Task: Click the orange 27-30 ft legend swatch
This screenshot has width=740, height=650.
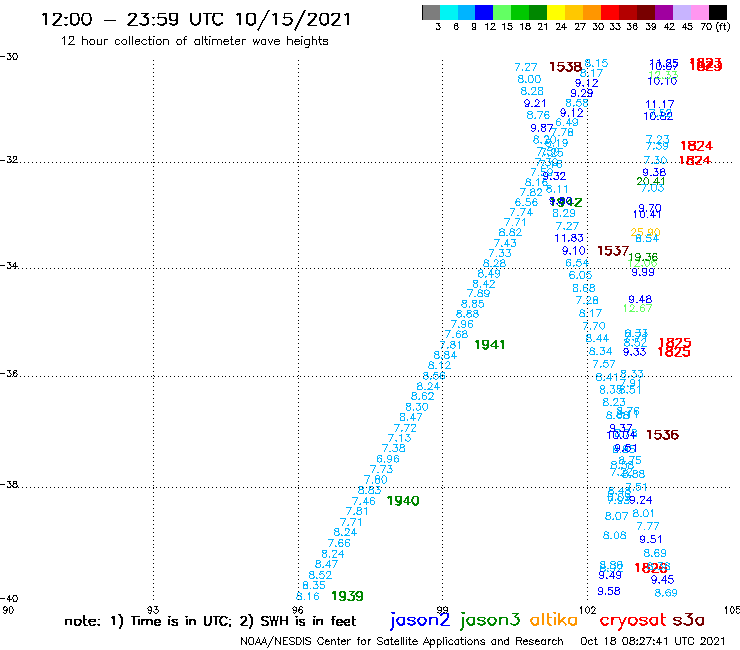Action: pyautogui.click(x=592, y=13)
